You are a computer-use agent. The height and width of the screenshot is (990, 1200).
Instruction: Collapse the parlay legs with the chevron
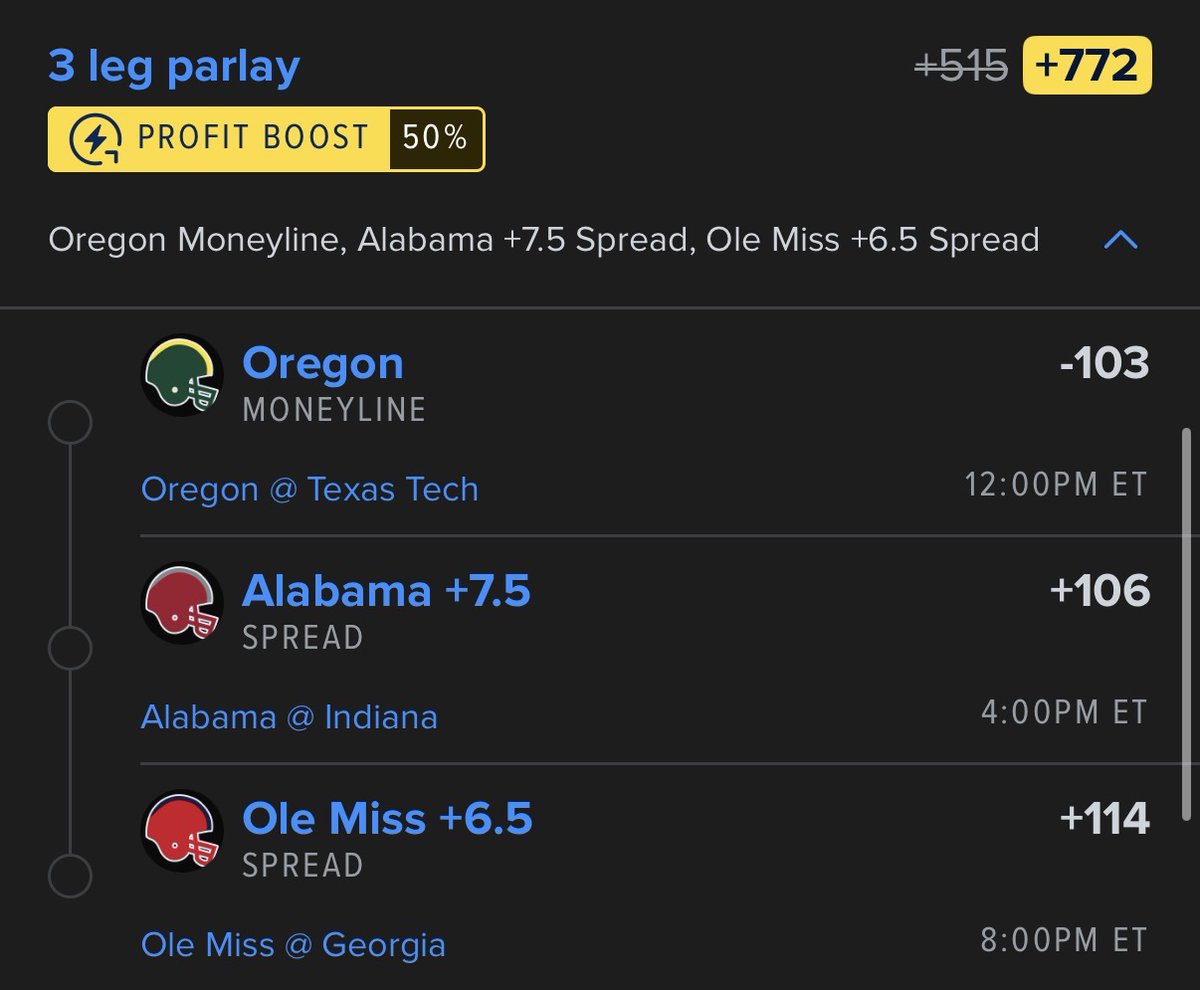(1121, 240)
